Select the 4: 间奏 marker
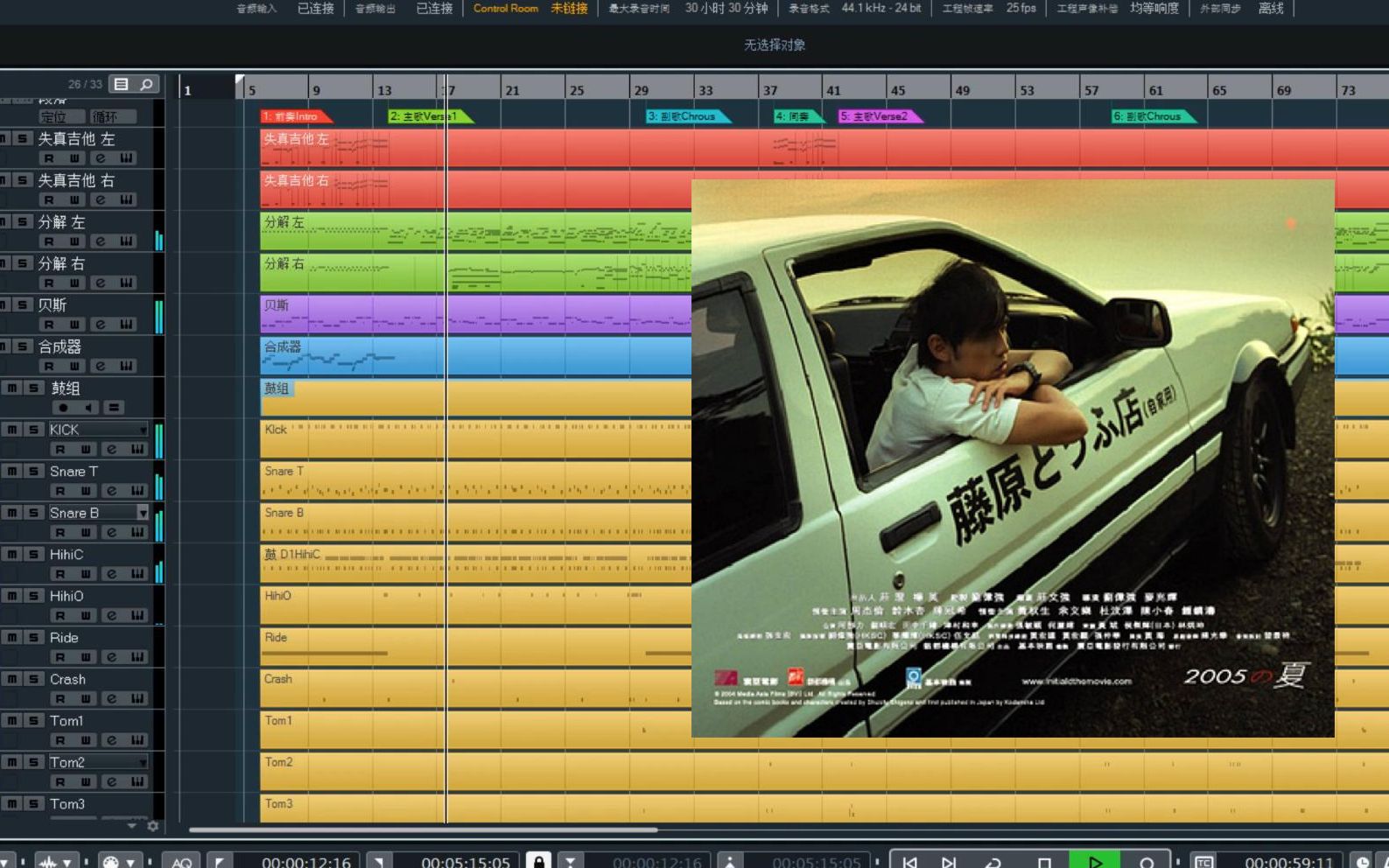1389x868 pixels. [799, 116]
